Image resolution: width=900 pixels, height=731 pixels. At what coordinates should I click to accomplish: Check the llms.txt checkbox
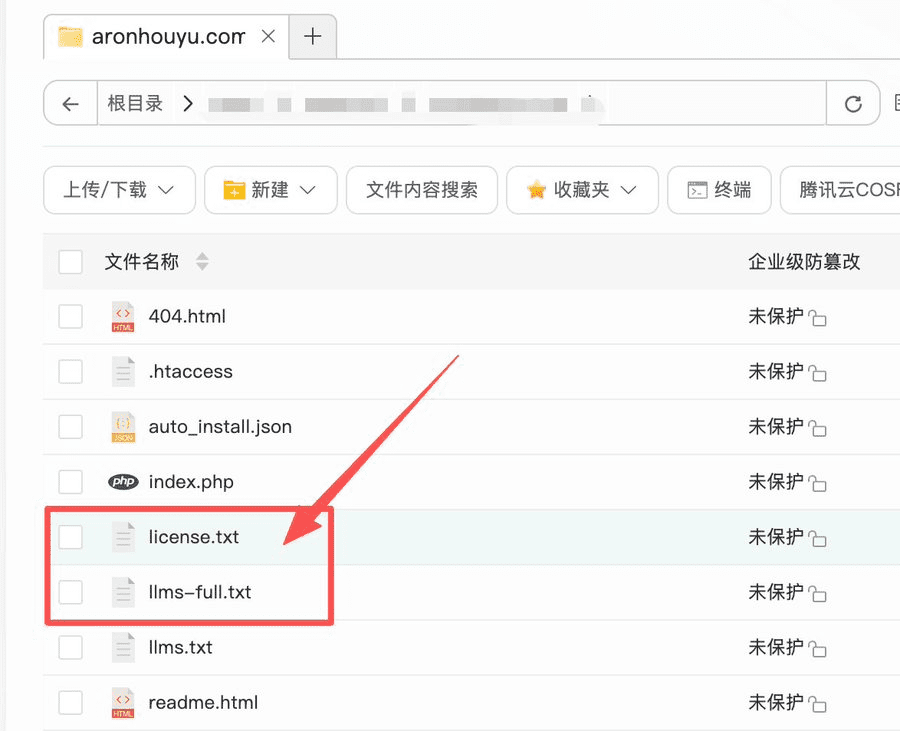(x=71, y=647)
